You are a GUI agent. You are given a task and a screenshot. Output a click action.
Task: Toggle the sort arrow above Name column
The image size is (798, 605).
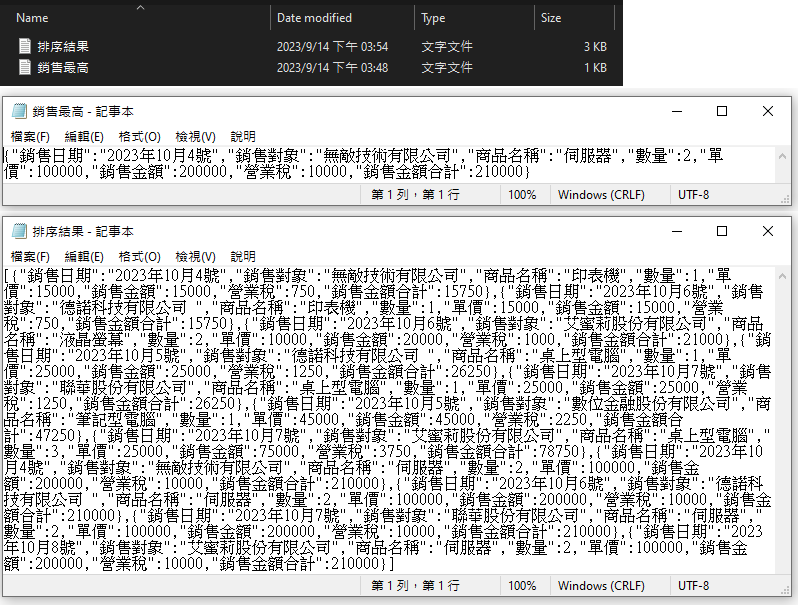140,8
